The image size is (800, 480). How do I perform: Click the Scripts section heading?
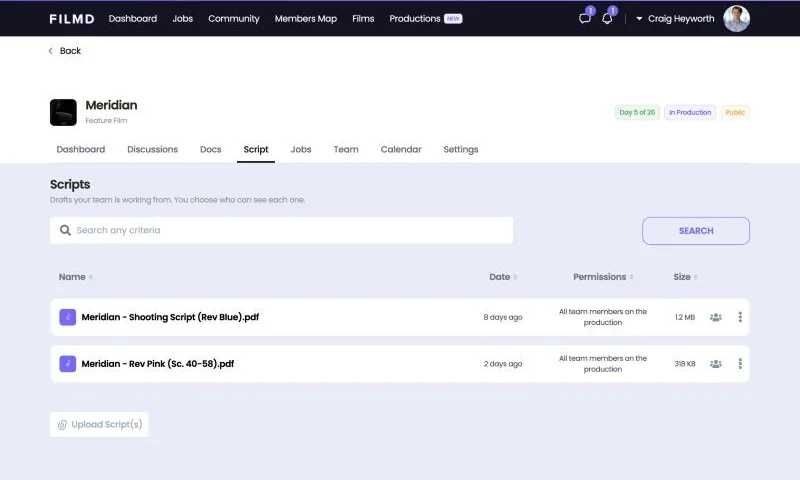point(70,185)
